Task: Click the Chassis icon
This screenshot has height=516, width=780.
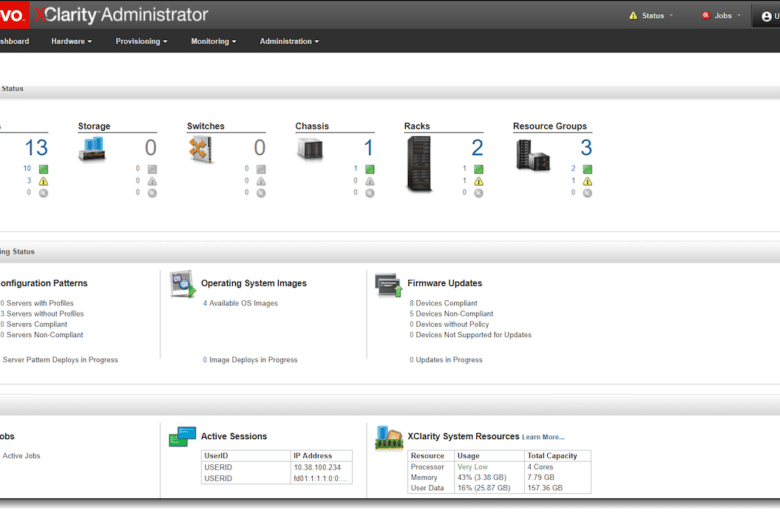Action: coord(310,149)
